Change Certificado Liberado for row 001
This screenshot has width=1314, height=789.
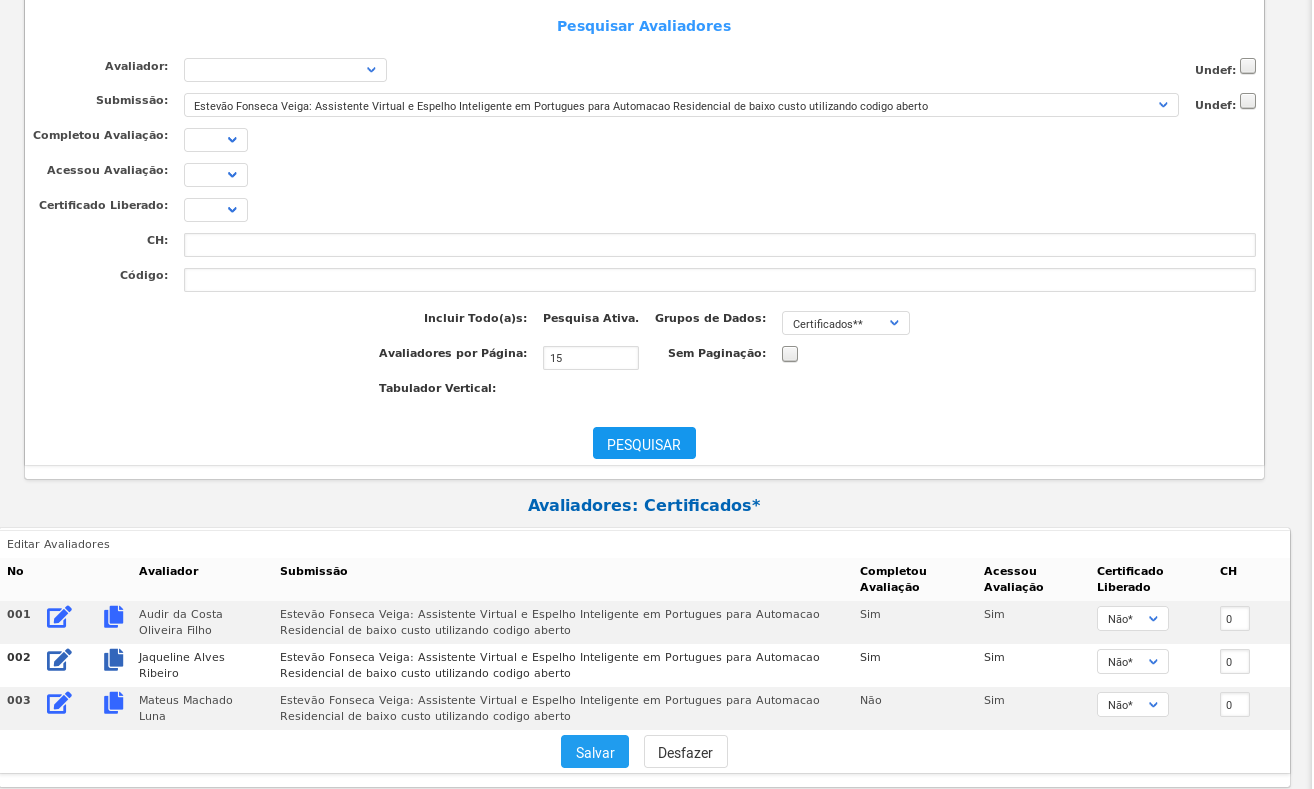click(1133, 619)
